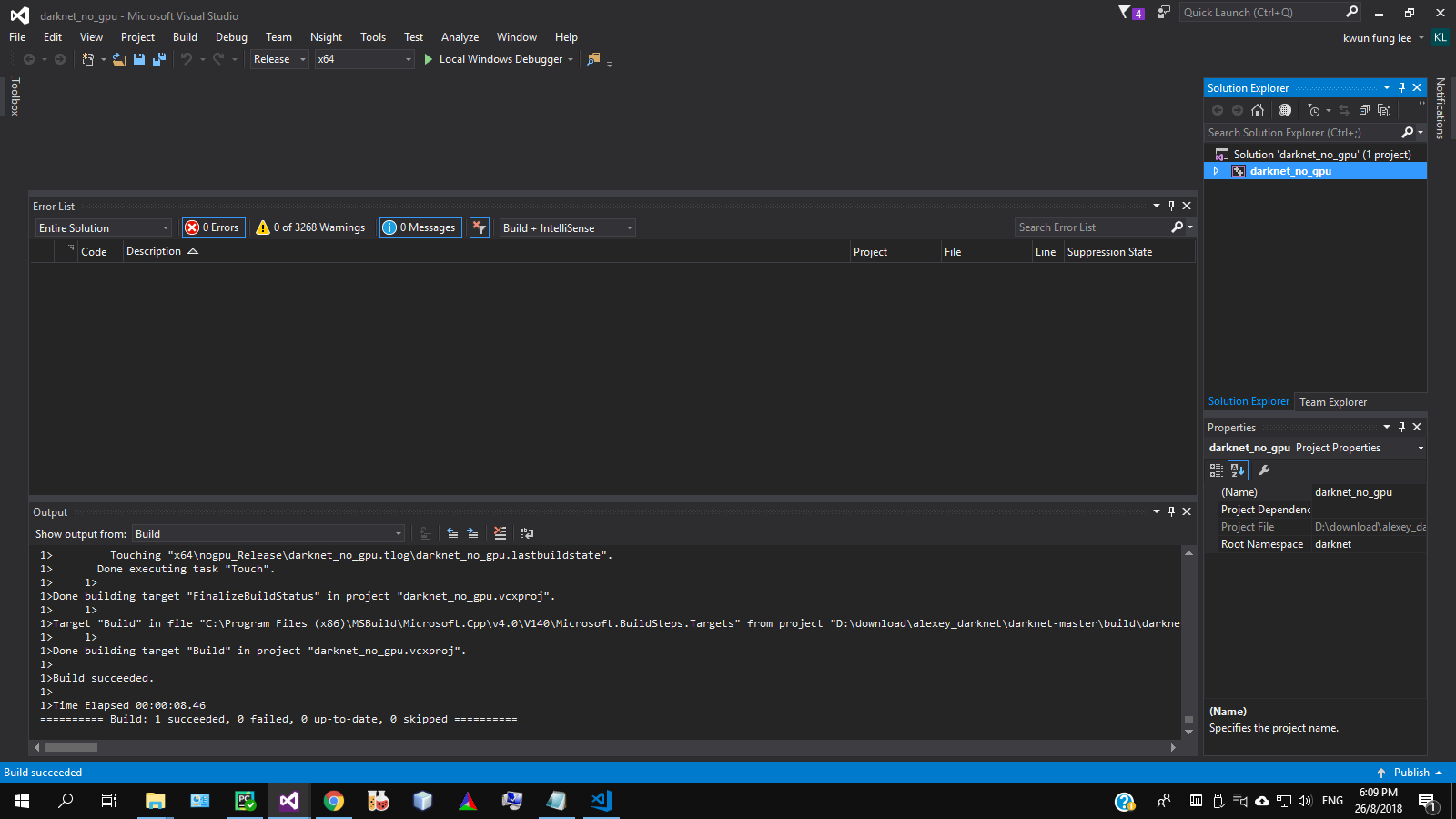The height and width of the screenshot is (819, 1456).
Task: Open the Toolbox side panel
Action: [x=15, y=96]
